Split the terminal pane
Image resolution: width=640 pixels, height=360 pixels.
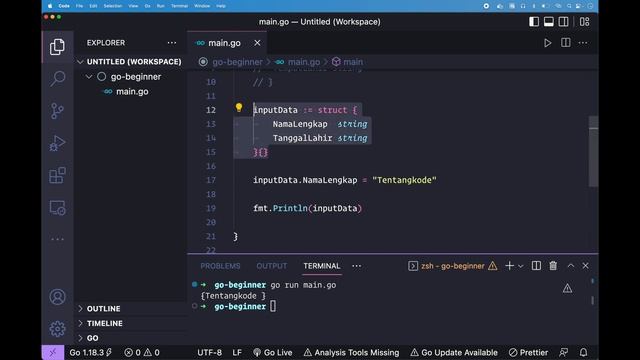[x=536, y=266]
